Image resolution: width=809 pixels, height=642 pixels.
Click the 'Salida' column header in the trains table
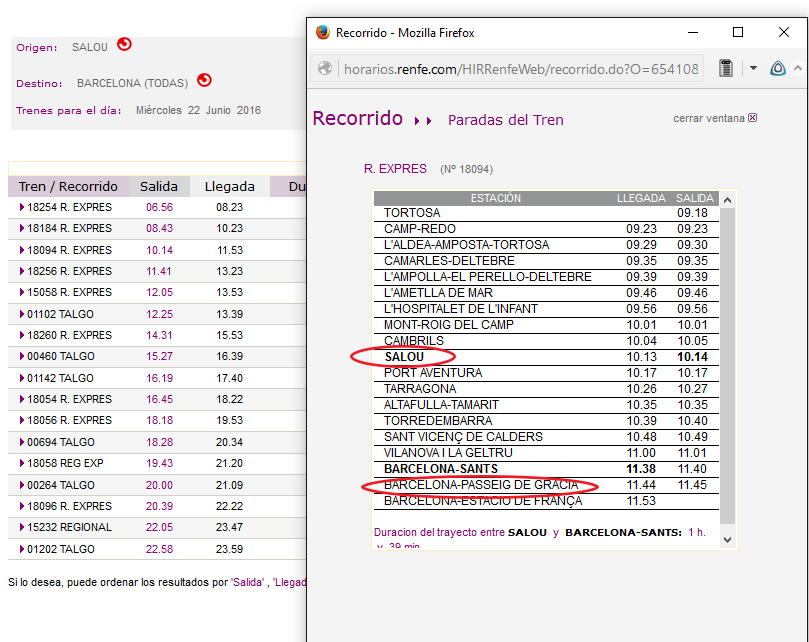(159, 186)
